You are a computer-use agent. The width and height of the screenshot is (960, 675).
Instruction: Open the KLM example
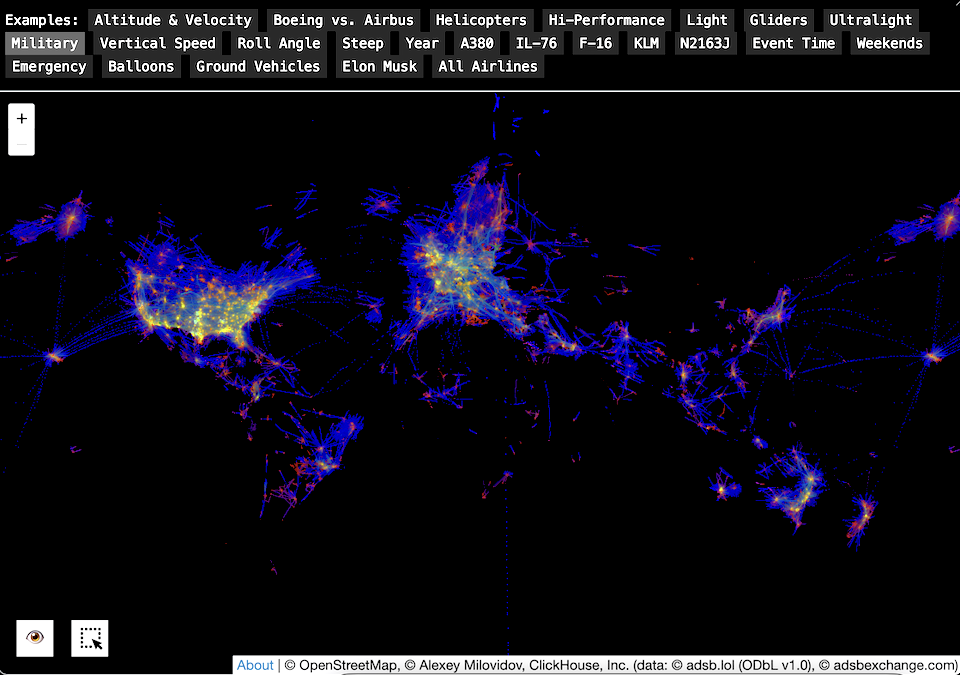tap(646, 43)
